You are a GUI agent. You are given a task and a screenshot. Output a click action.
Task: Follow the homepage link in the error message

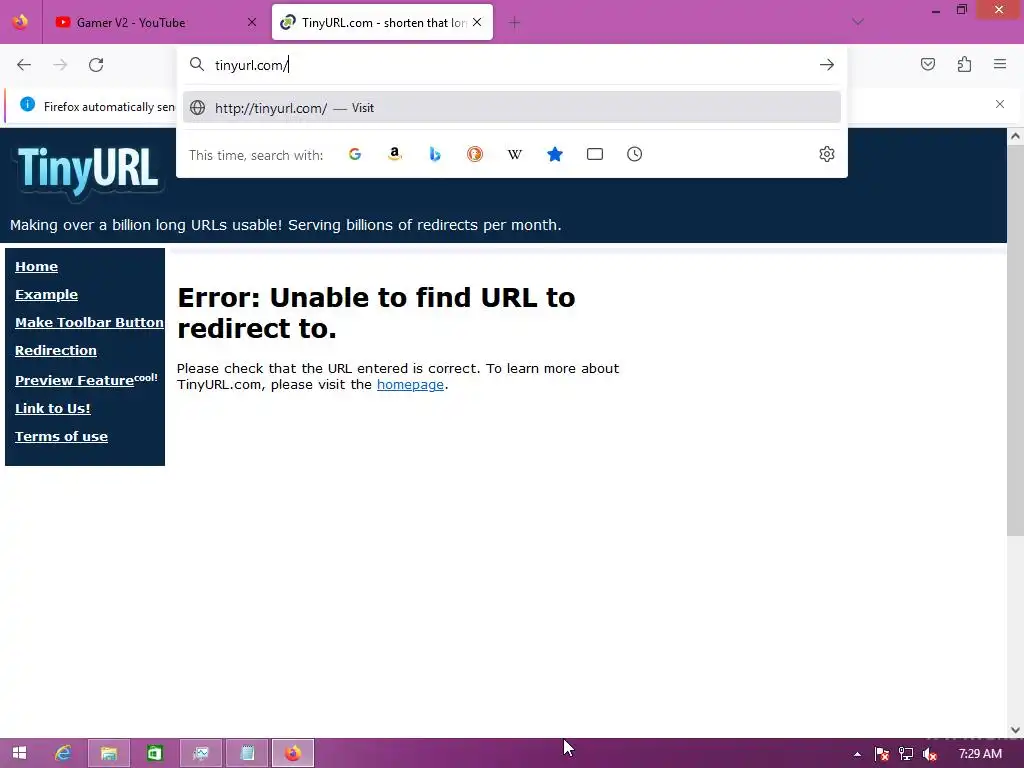click(410, 385)
